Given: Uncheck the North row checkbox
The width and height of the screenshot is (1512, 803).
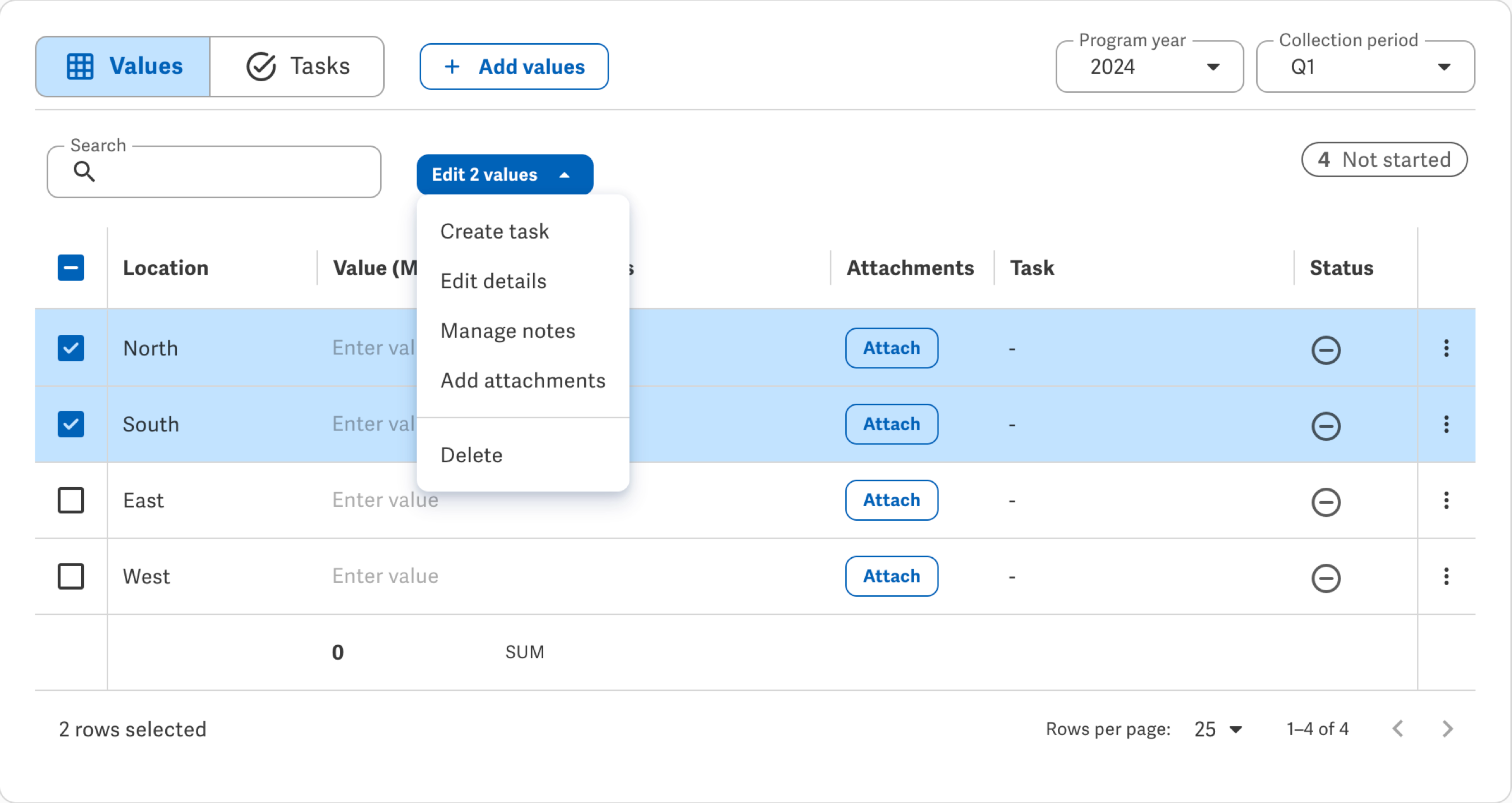Looking at the screenshot, I should [71, 348].
